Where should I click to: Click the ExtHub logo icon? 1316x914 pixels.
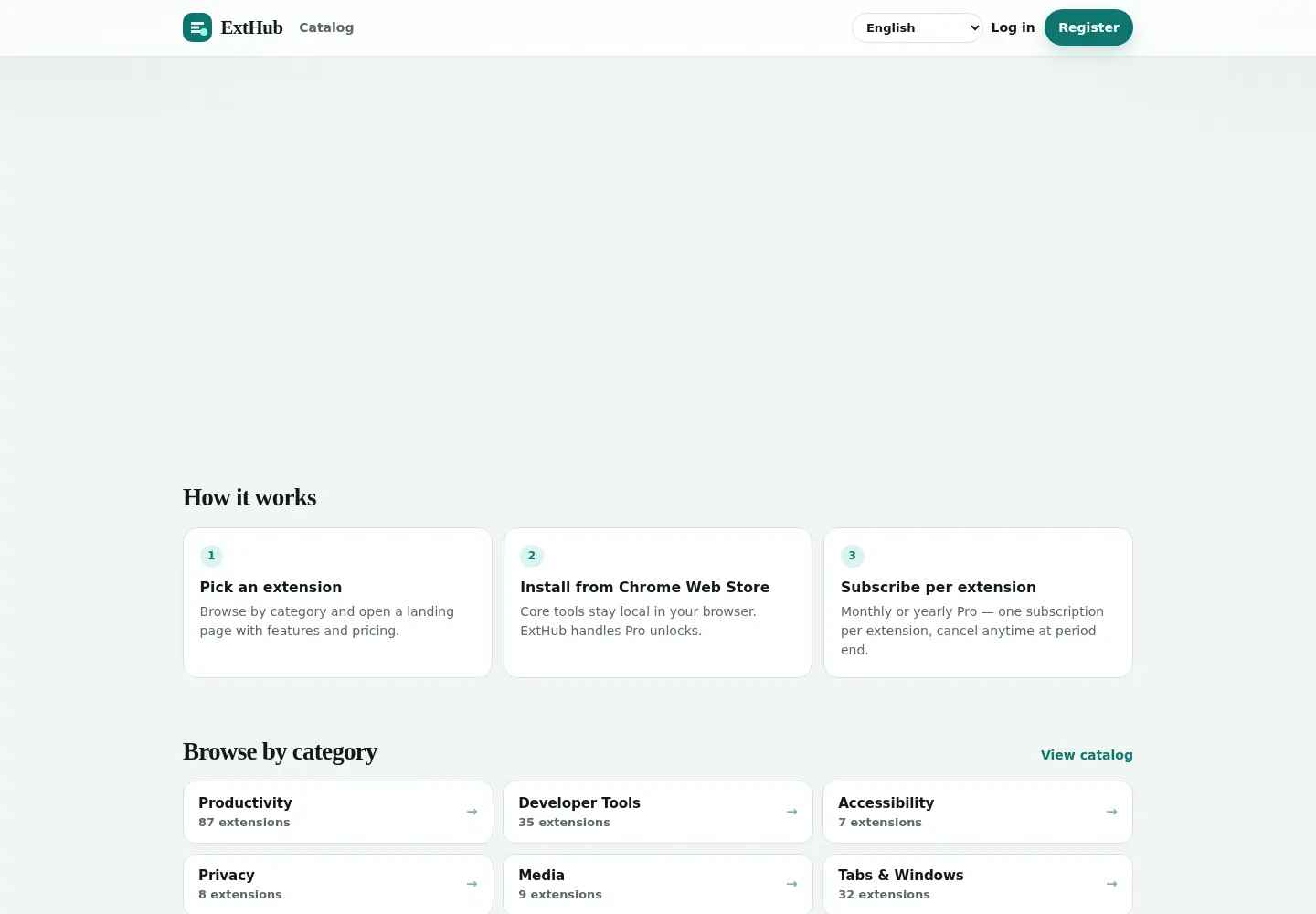point(197,27)
